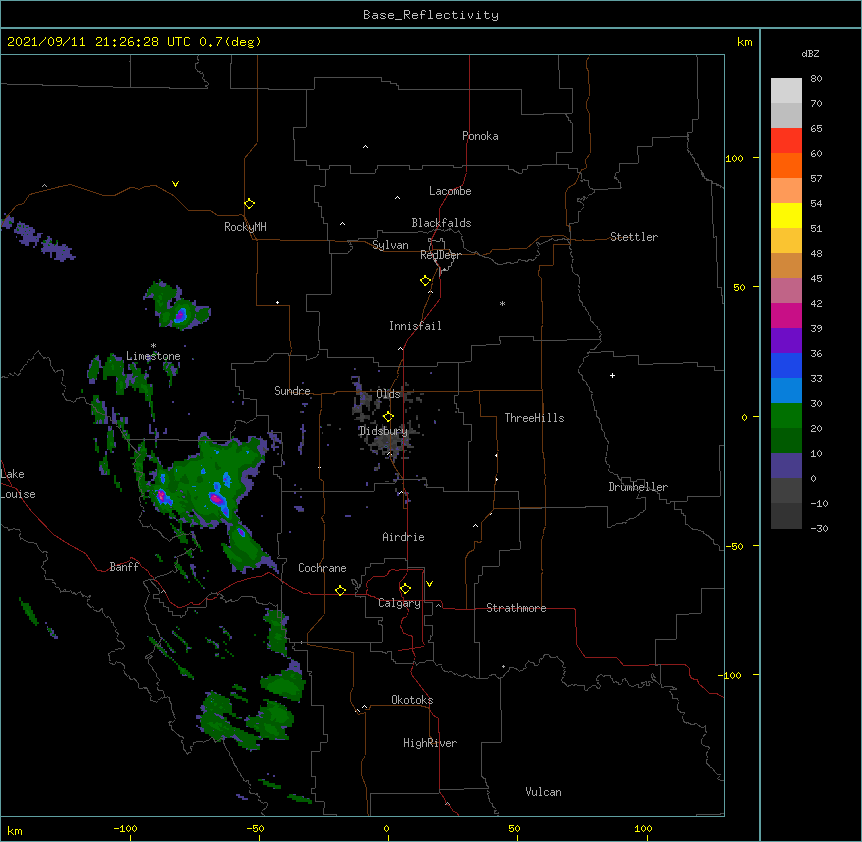Image resolution: width=862 pixels, height=842 pixels.
Task: Click the Limestone label
Action: (153, 356)
